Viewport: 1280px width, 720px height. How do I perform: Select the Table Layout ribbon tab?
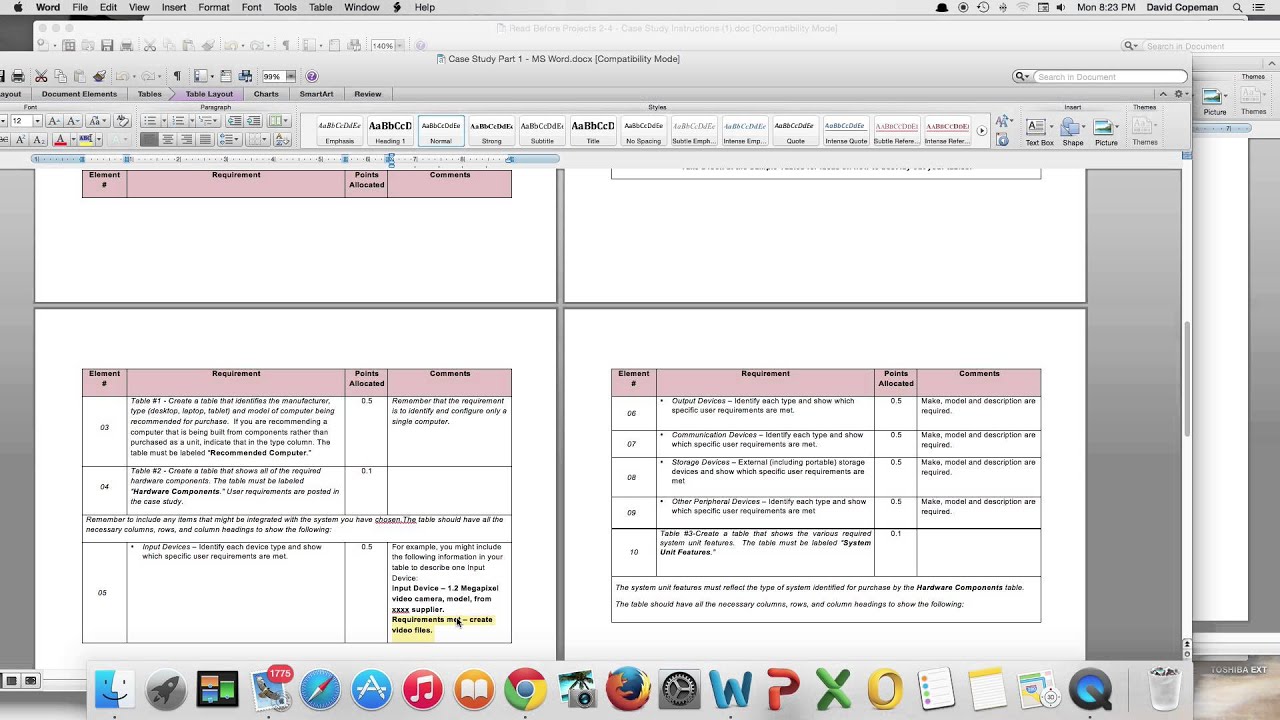pyautogui.click(x=208, y=94)
